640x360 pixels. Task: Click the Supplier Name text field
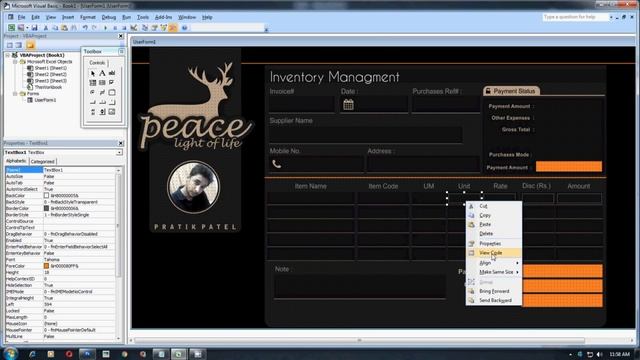(366, 135)
